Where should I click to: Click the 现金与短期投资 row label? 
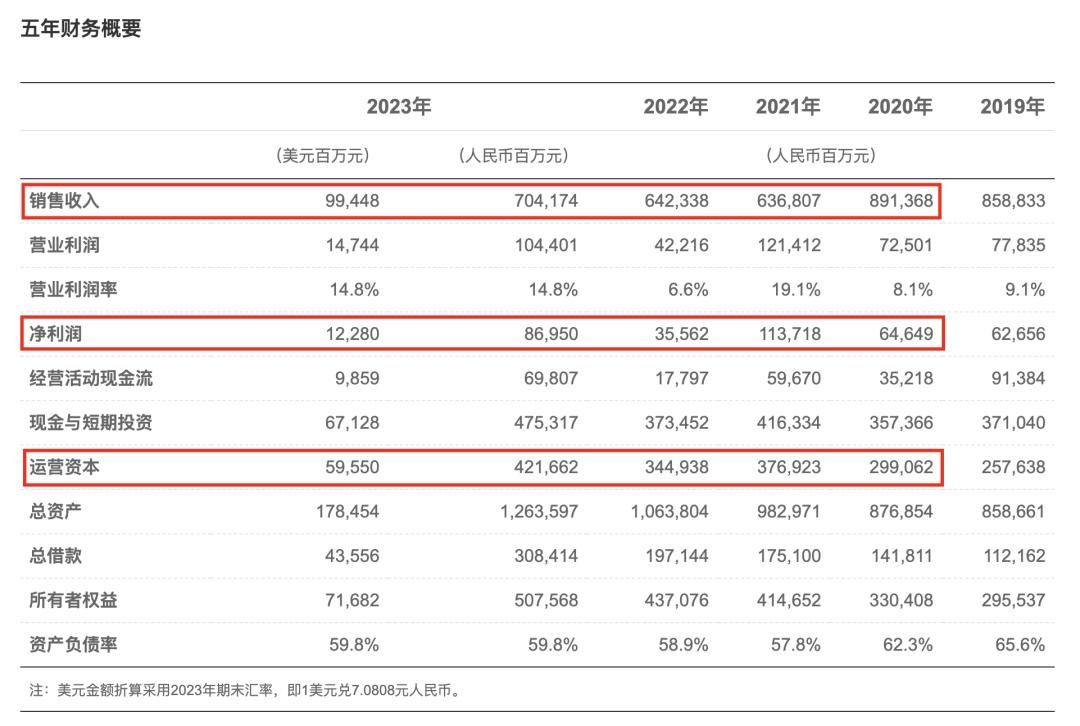click(x=91, y=423)
